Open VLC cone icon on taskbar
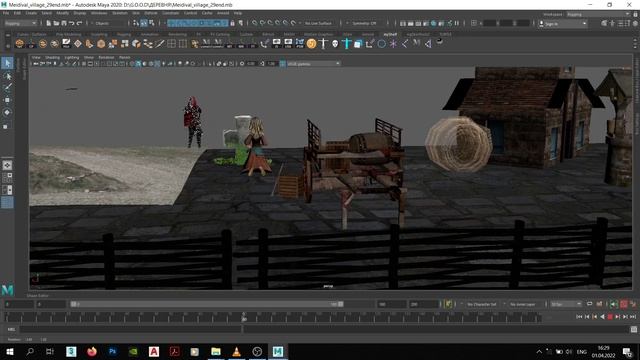The image size is (640, 360). pos(236,351)
